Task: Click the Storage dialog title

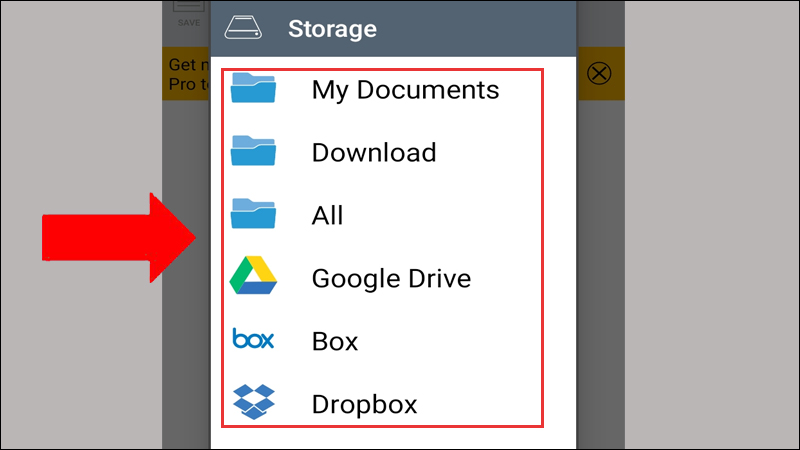Action: 332,29
